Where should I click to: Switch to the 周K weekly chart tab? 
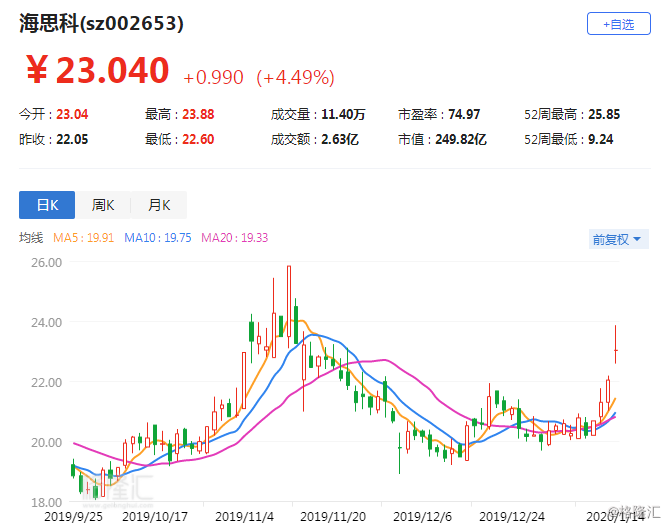(103, 205)
